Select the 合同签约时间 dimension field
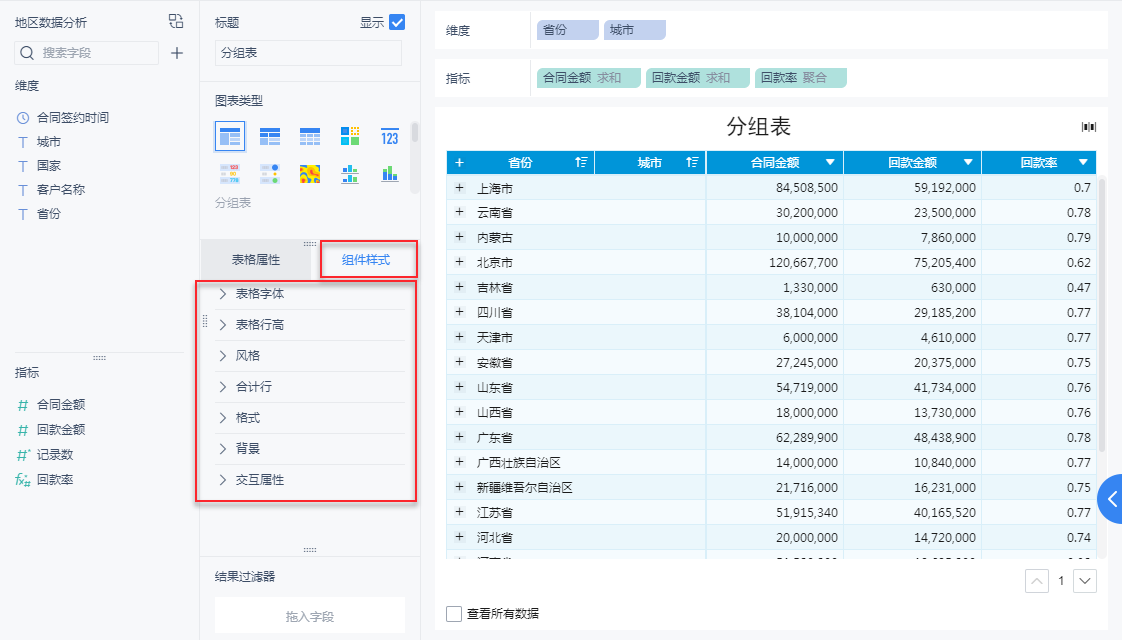 pos(72,117)
